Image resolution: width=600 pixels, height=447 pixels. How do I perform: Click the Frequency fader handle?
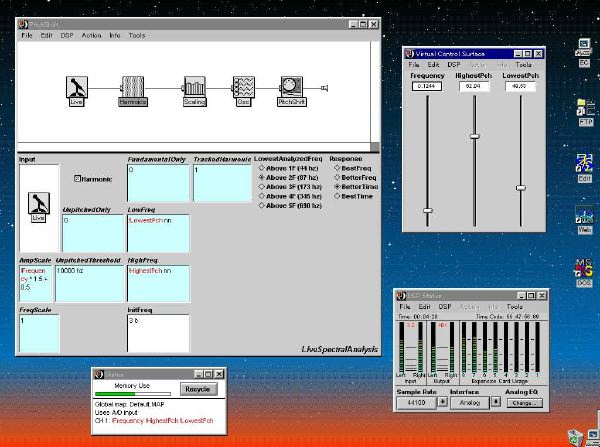428,210
